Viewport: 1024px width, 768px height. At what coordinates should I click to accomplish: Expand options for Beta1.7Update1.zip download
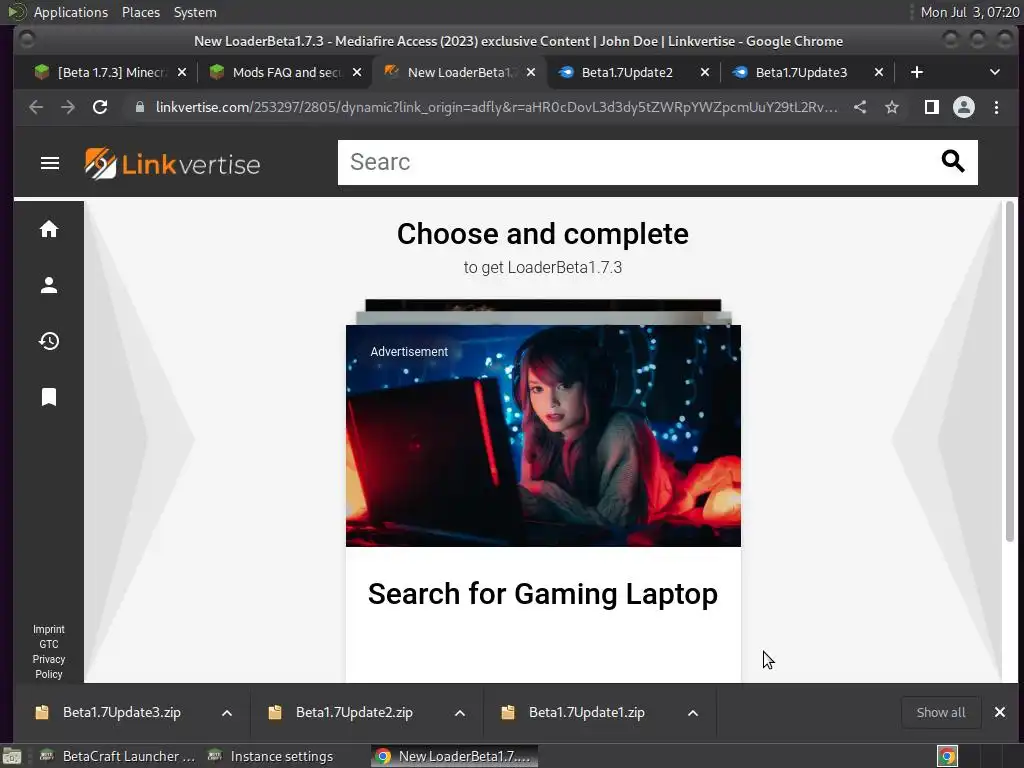click(693, 712)
